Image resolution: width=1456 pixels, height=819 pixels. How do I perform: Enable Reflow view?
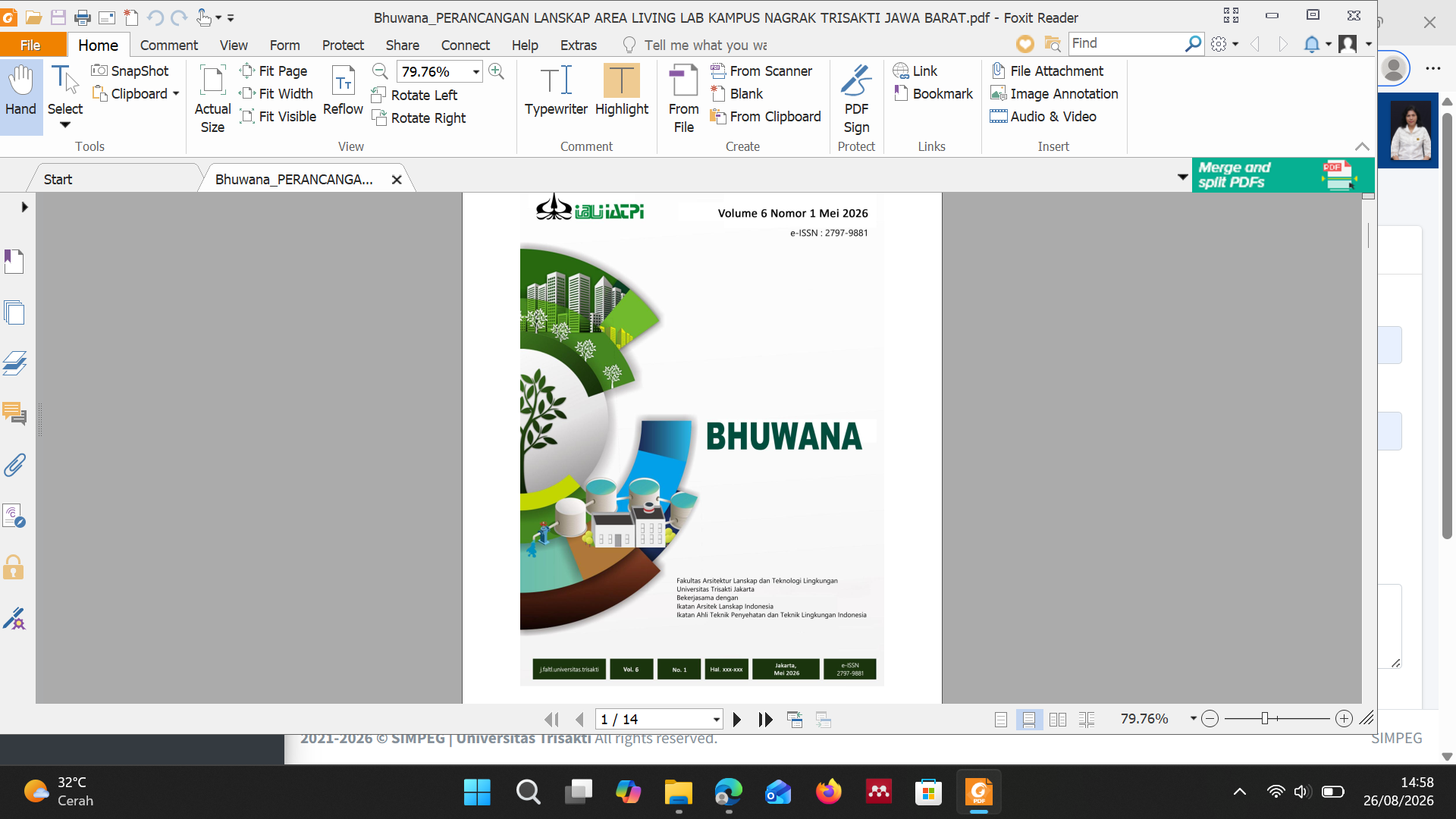tap(343, 90)
